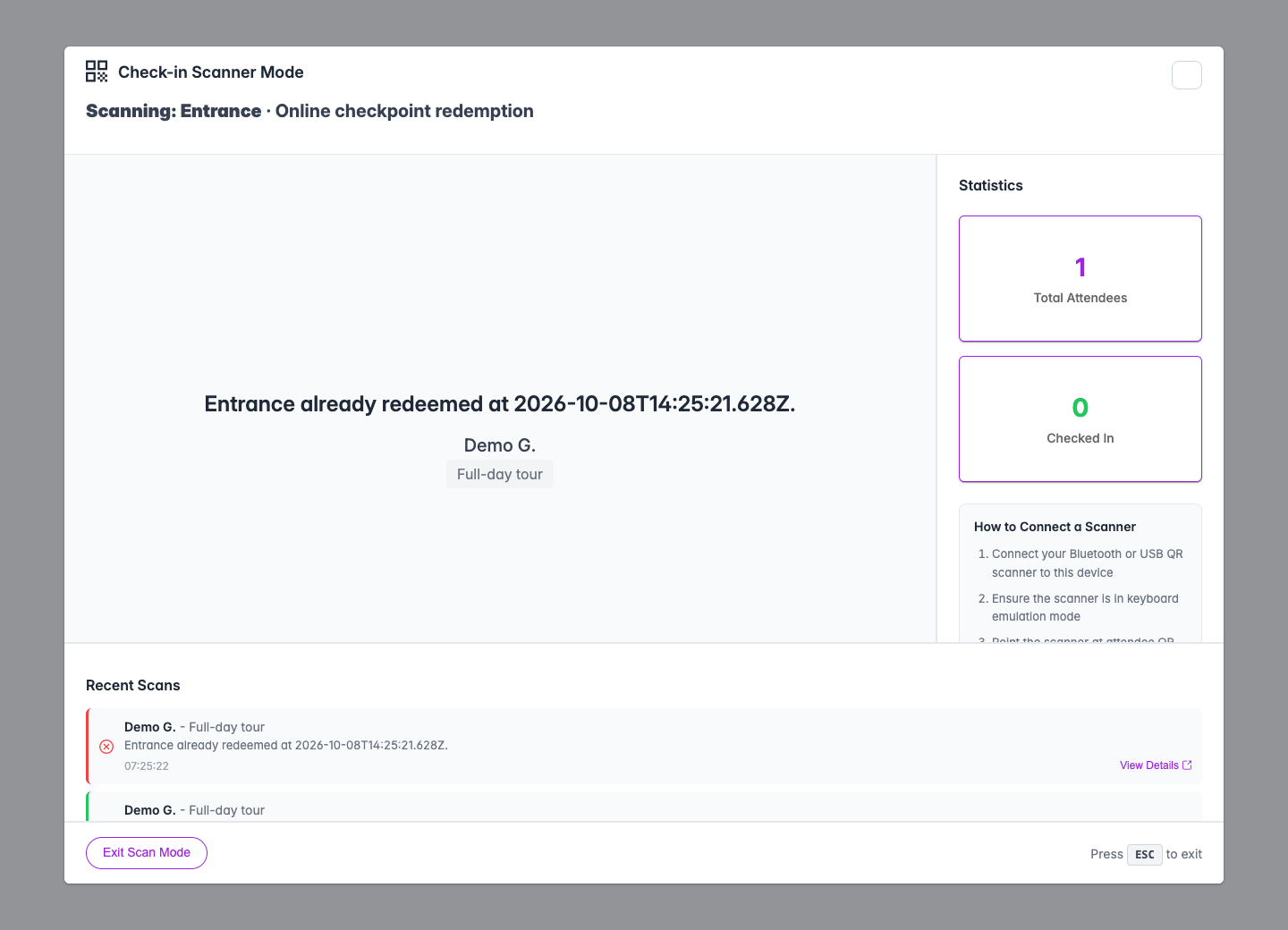The width and height of the screenshot is (1288, 930).
Task: Click the QR code icon beside the scanner title
Action: [97, 72]
